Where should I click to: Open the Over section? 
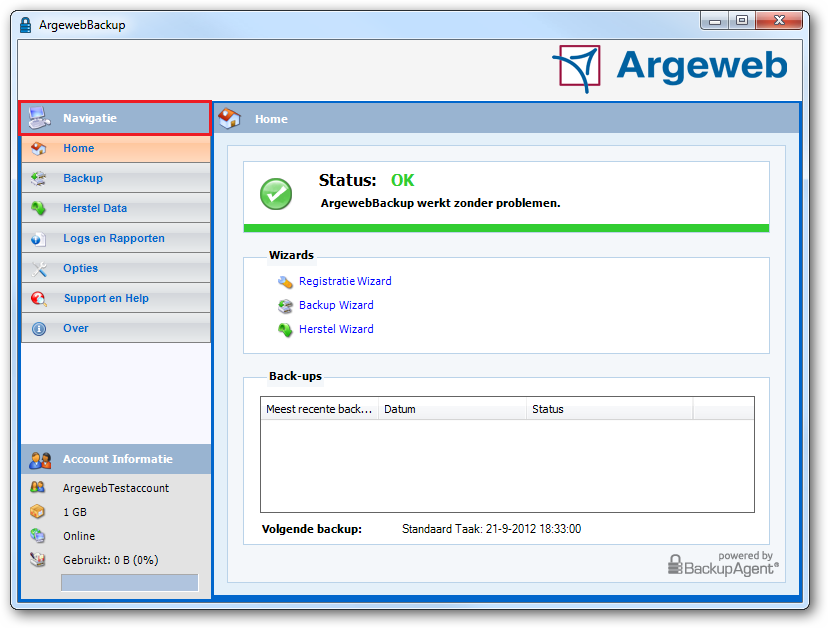point(116,329)
